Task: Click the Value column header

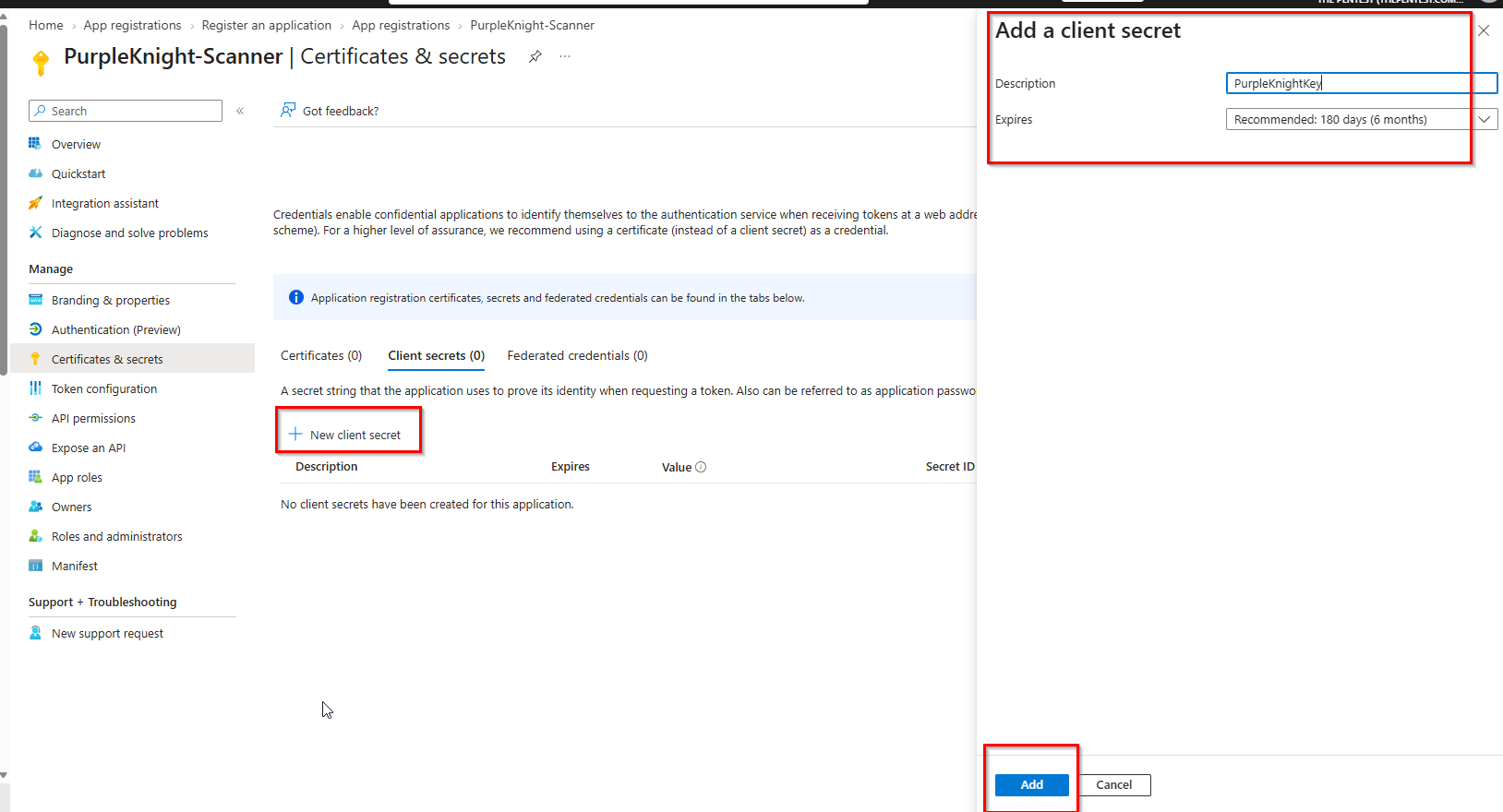Action: (x=677, y=467)
